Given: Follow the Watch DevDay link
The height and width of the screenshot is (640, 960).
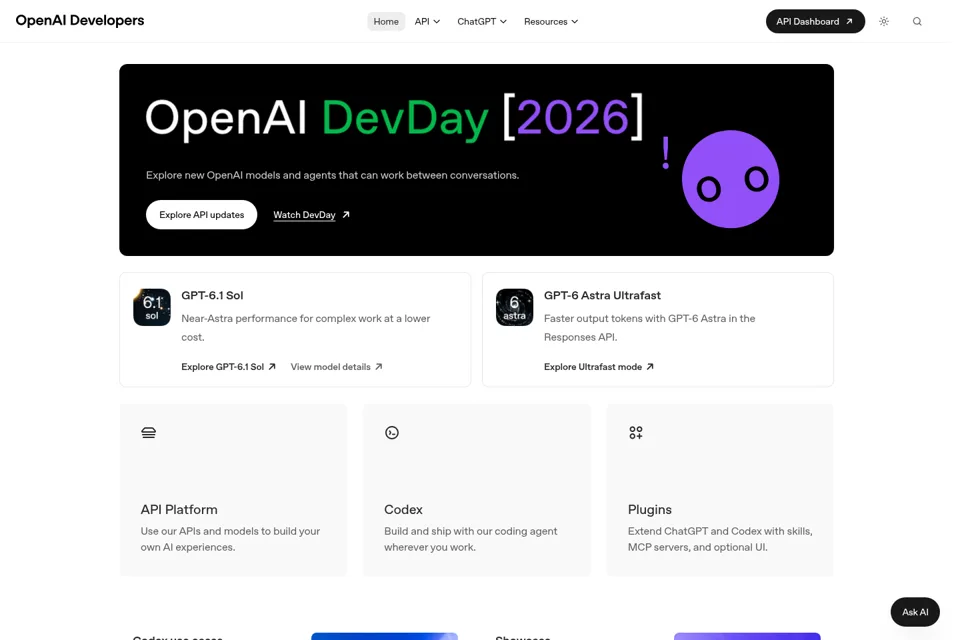Looking at the screenshot, I should pyautogui.click(x=311, y=215).
